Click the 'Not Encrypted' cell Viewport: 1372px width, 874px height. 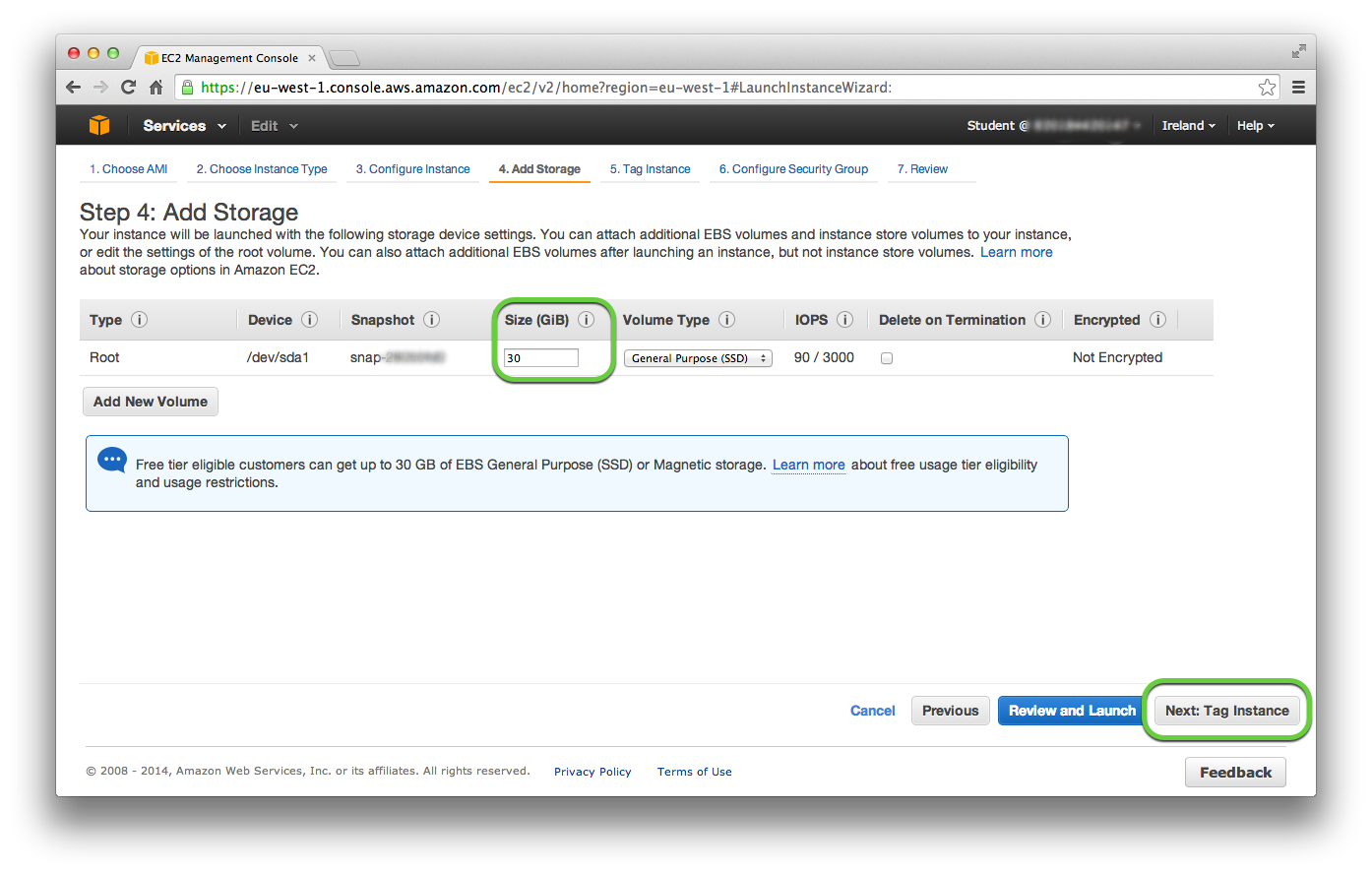pos(1117,357)
